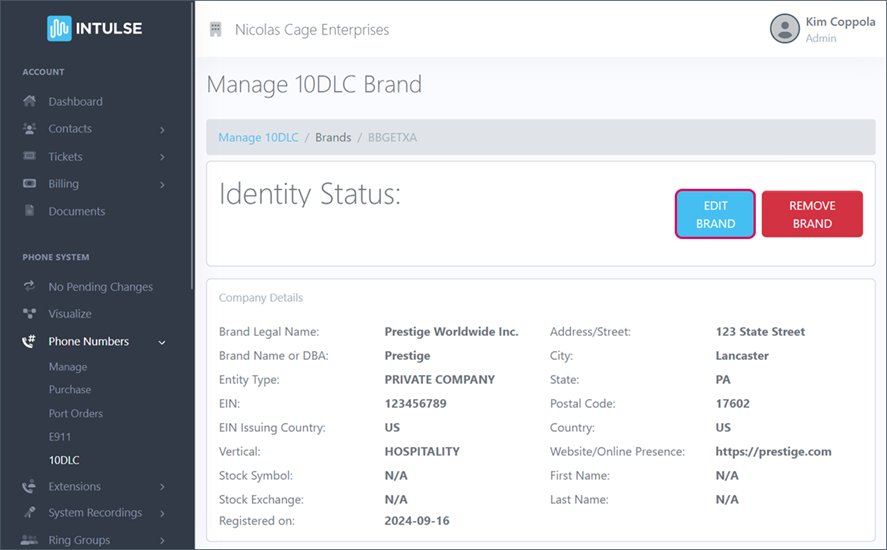The height and width of the screenshot is (550, 887).
Task: Click Kim Coppola user avatar
Action: (784, 29)
